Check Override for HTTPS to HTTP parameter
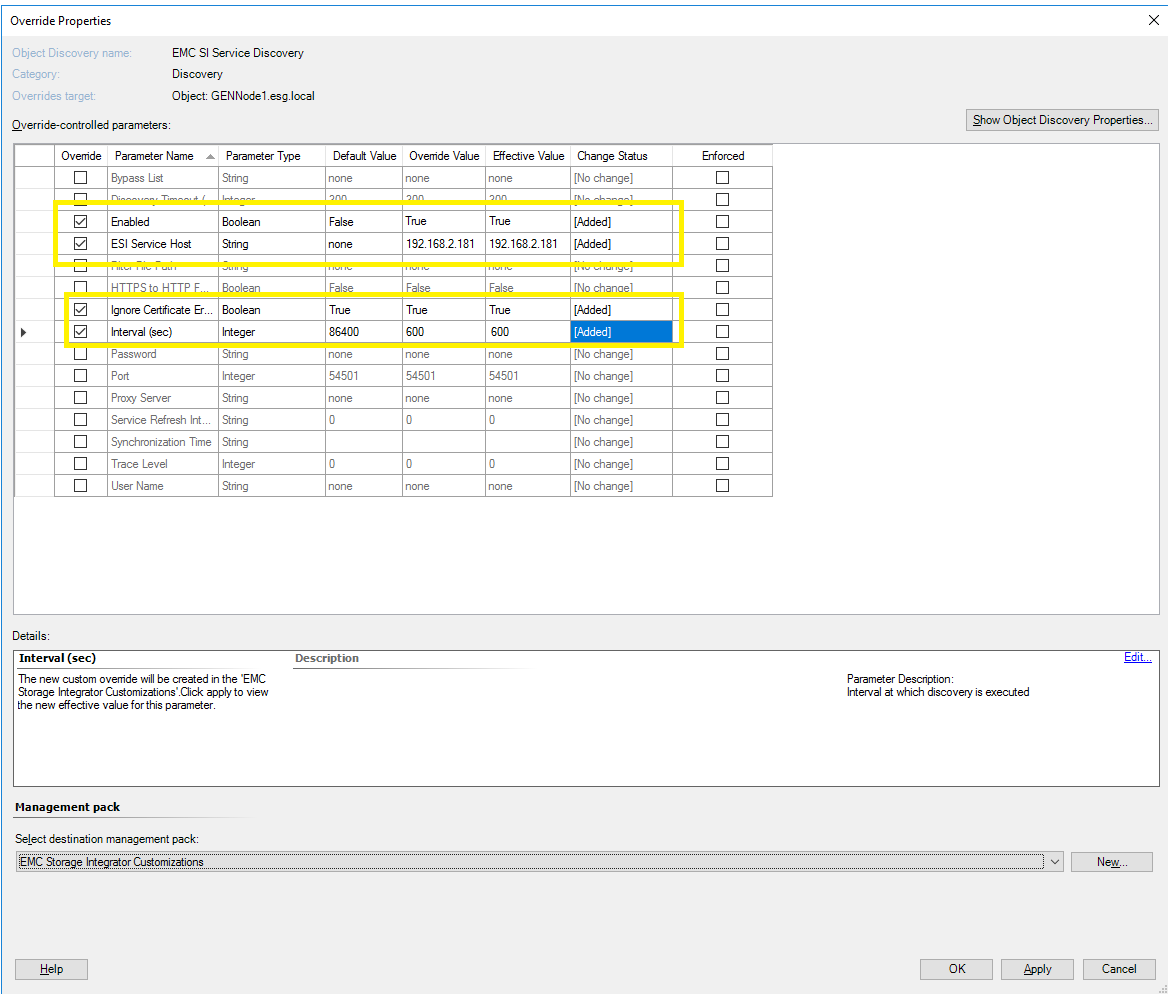This screenshot has width=1168, height=994. coord(80,288)
